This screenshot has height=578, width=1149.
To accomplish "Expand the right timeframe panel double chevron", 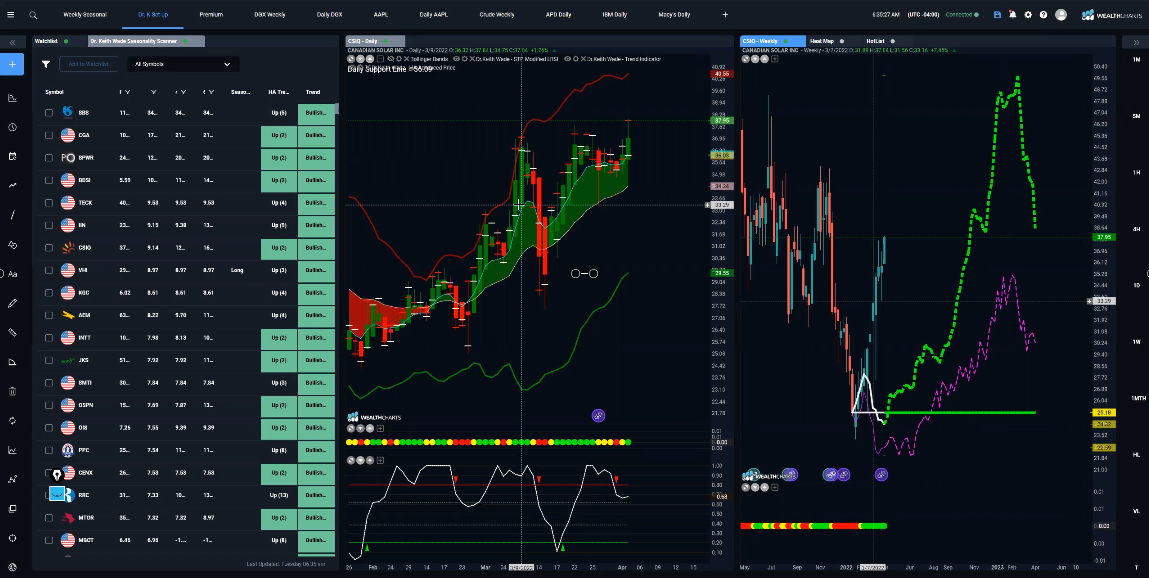I will tap(1136, 42).
